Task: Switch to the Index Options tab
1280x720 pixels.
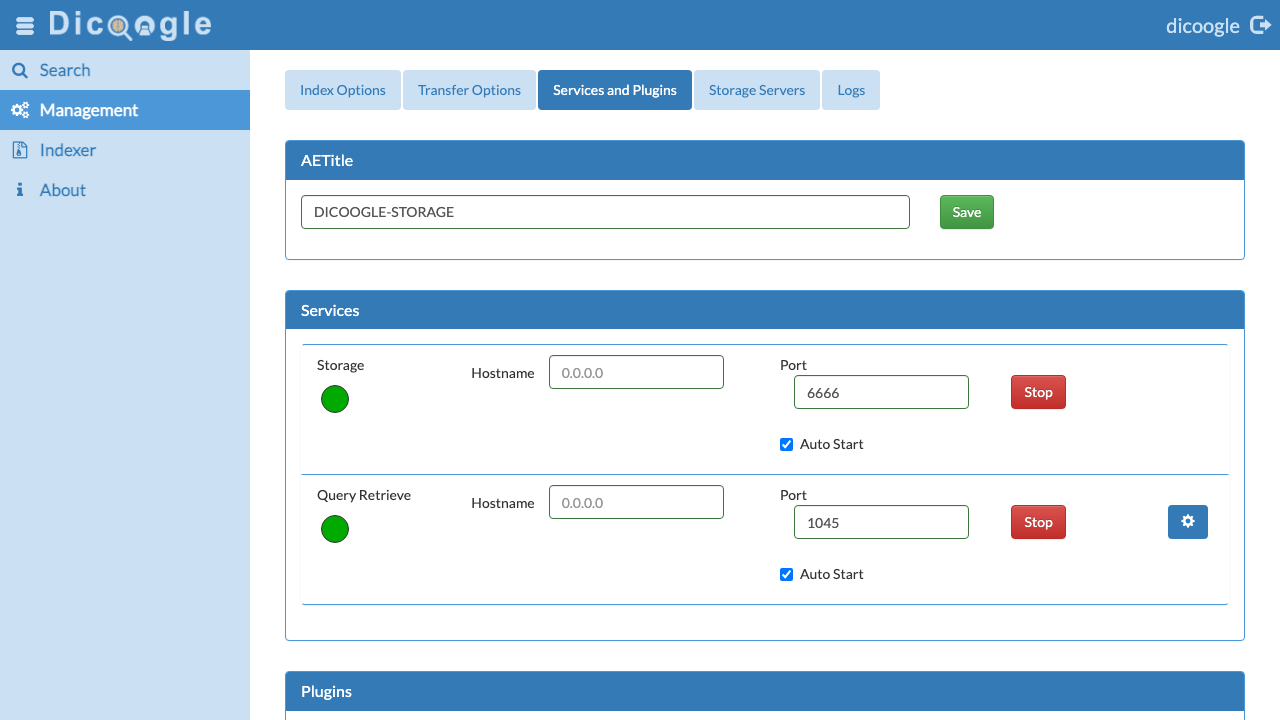Action: (x=343, y=90)
